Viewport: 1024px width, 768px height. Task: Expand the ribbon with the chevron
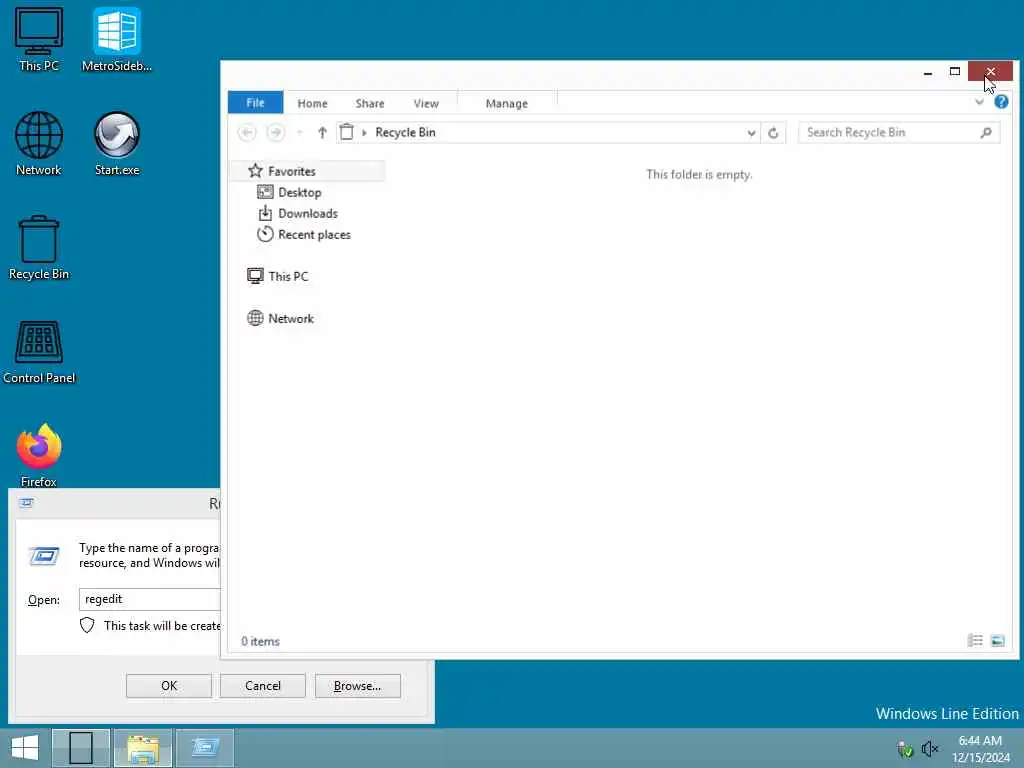point(979,103)
